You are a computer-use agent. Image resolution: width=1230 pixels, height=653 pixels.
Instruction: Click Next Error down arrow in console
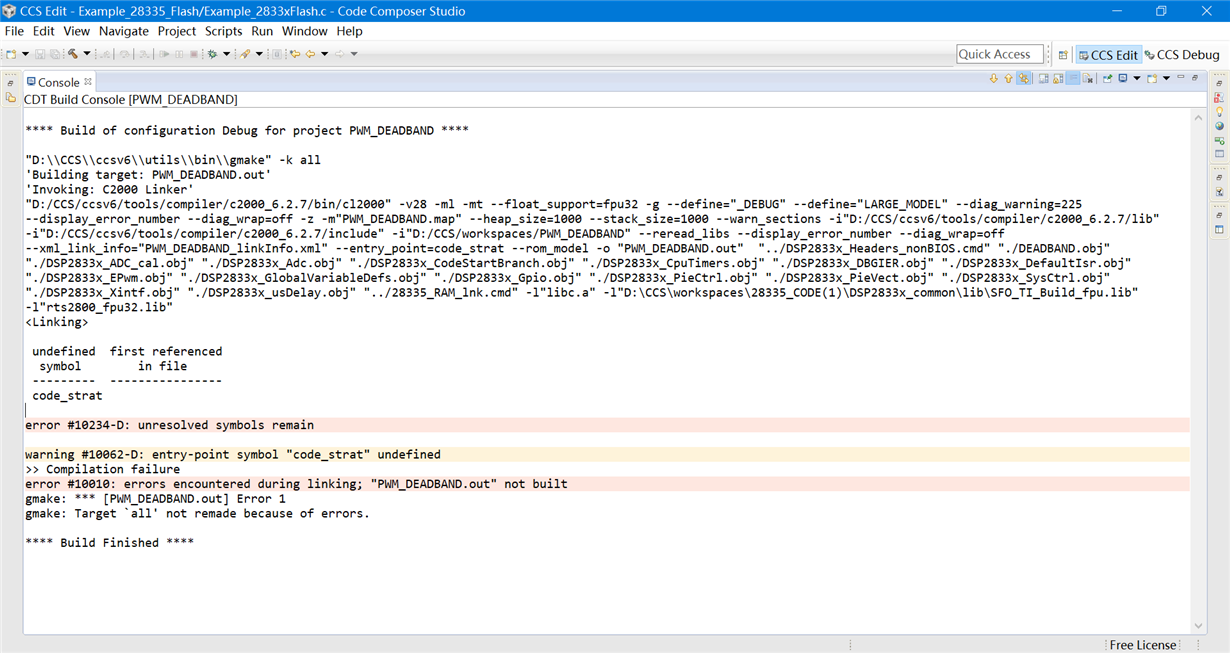pyautogui.click(x=994, y=79)
